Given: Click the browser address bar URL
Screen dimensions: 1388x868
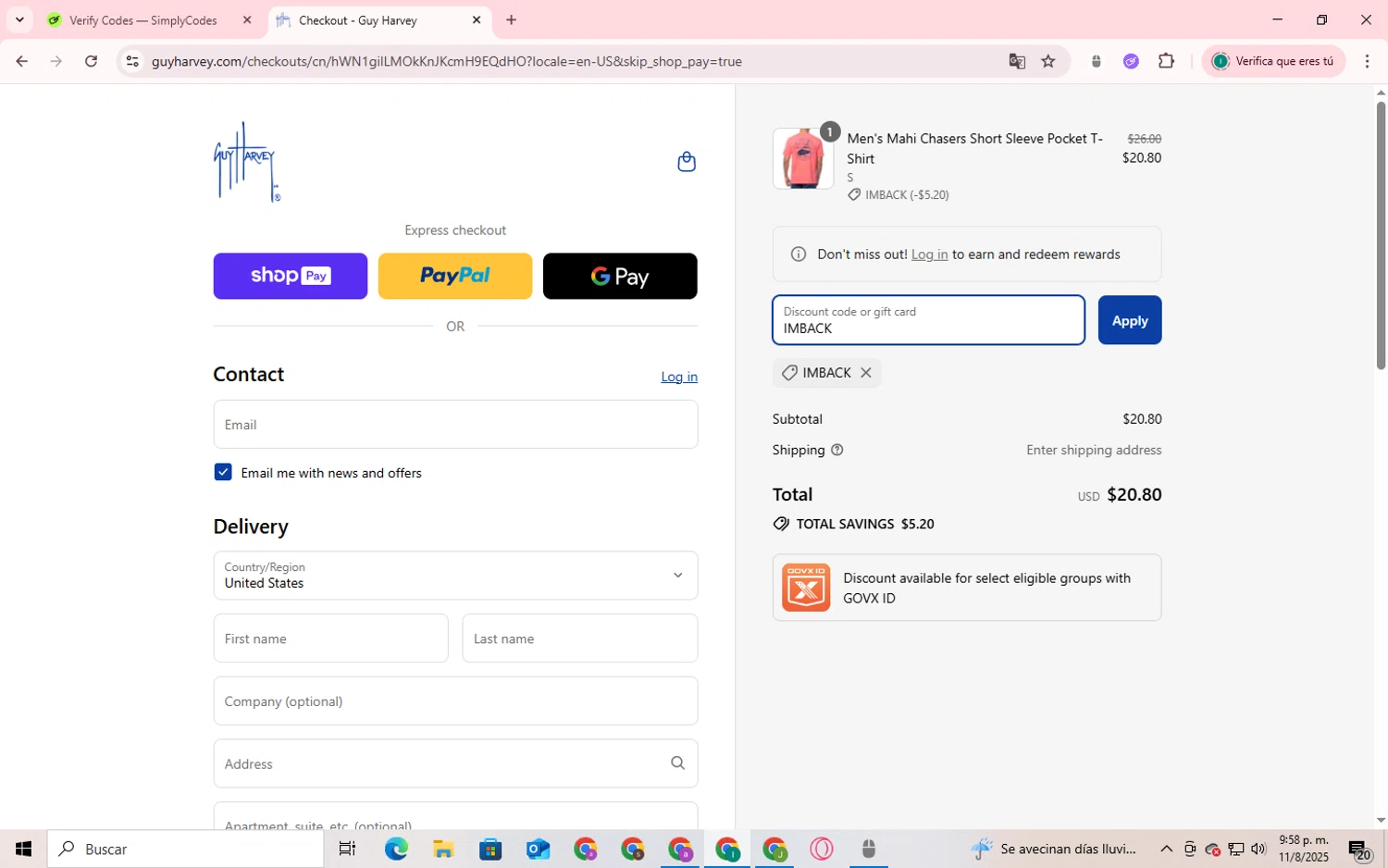Looking at the screenshot, I should coord(447,61).
